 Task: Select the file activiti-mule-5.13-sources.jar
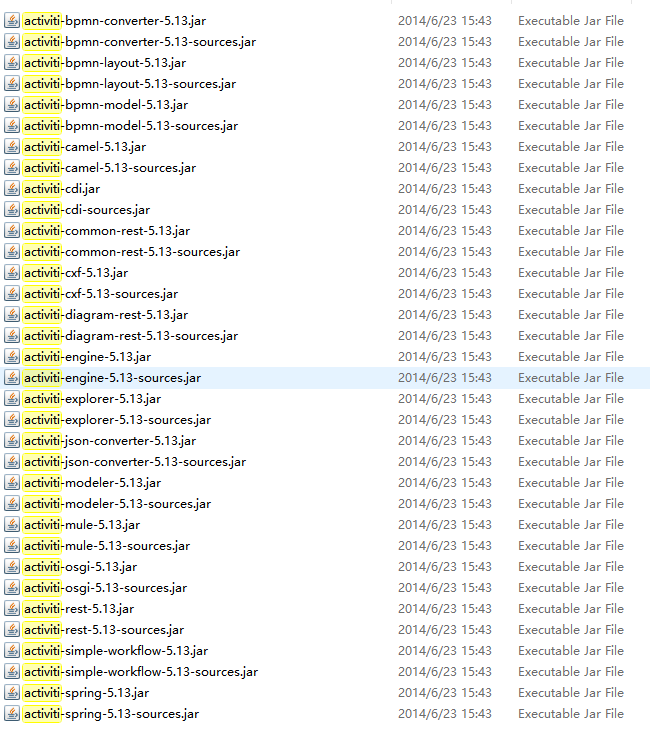click(x=107, y=546)
